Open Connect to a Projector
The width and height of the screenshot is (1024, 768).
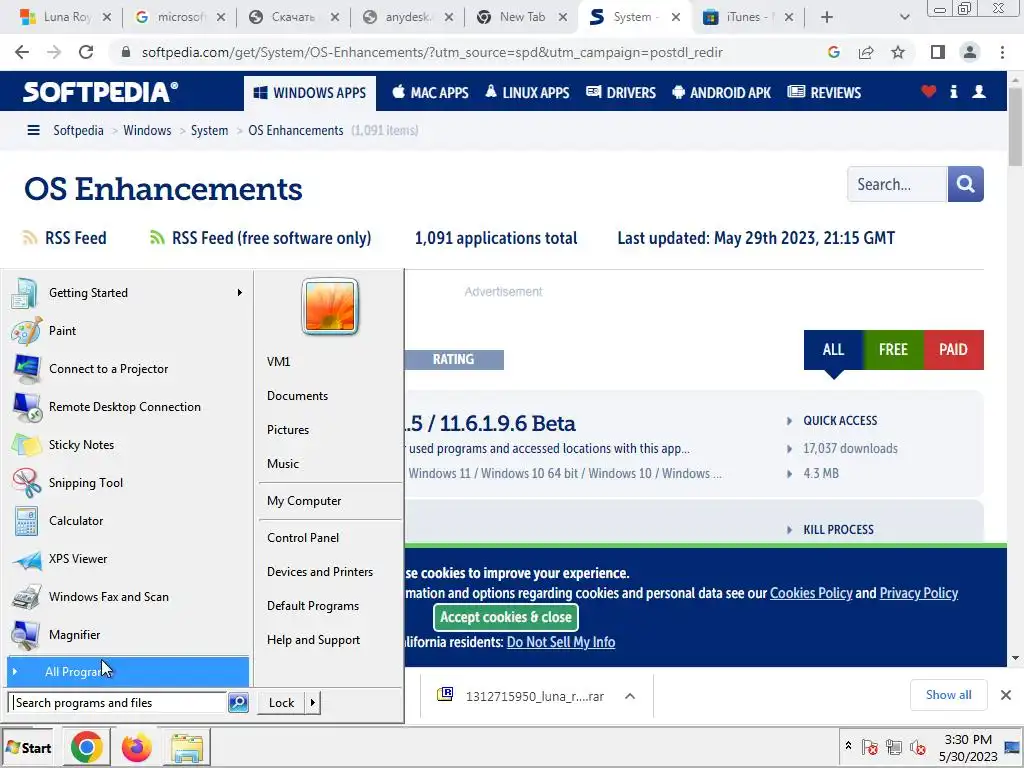click(128, 369)
